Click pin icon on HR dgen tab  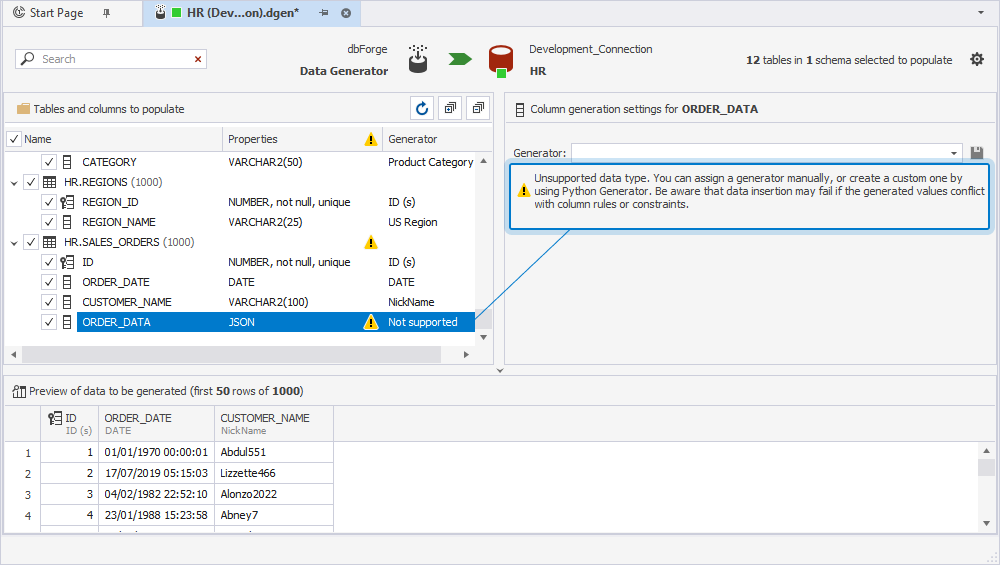point(324,13)
